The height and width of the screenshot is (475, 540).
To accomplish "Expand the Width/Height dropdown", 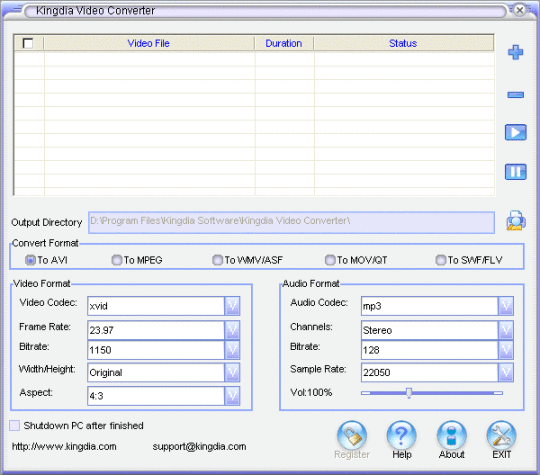I will pyautogui.click(x=232, y=372).
